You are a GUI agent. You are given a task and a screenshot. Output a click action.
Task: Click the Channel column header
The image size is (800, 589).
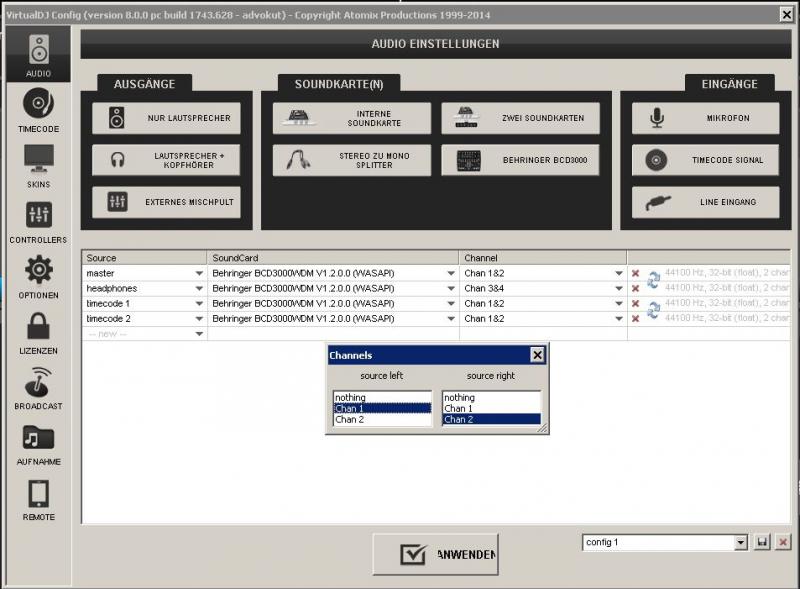tap(543, 258)
